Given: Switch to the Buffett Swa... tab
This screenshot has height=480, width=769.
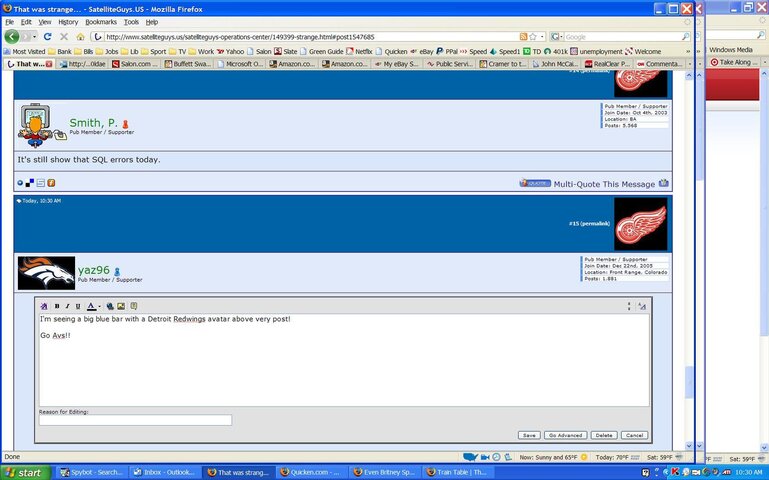Looking at the screenshot, I should pos(187,64).
